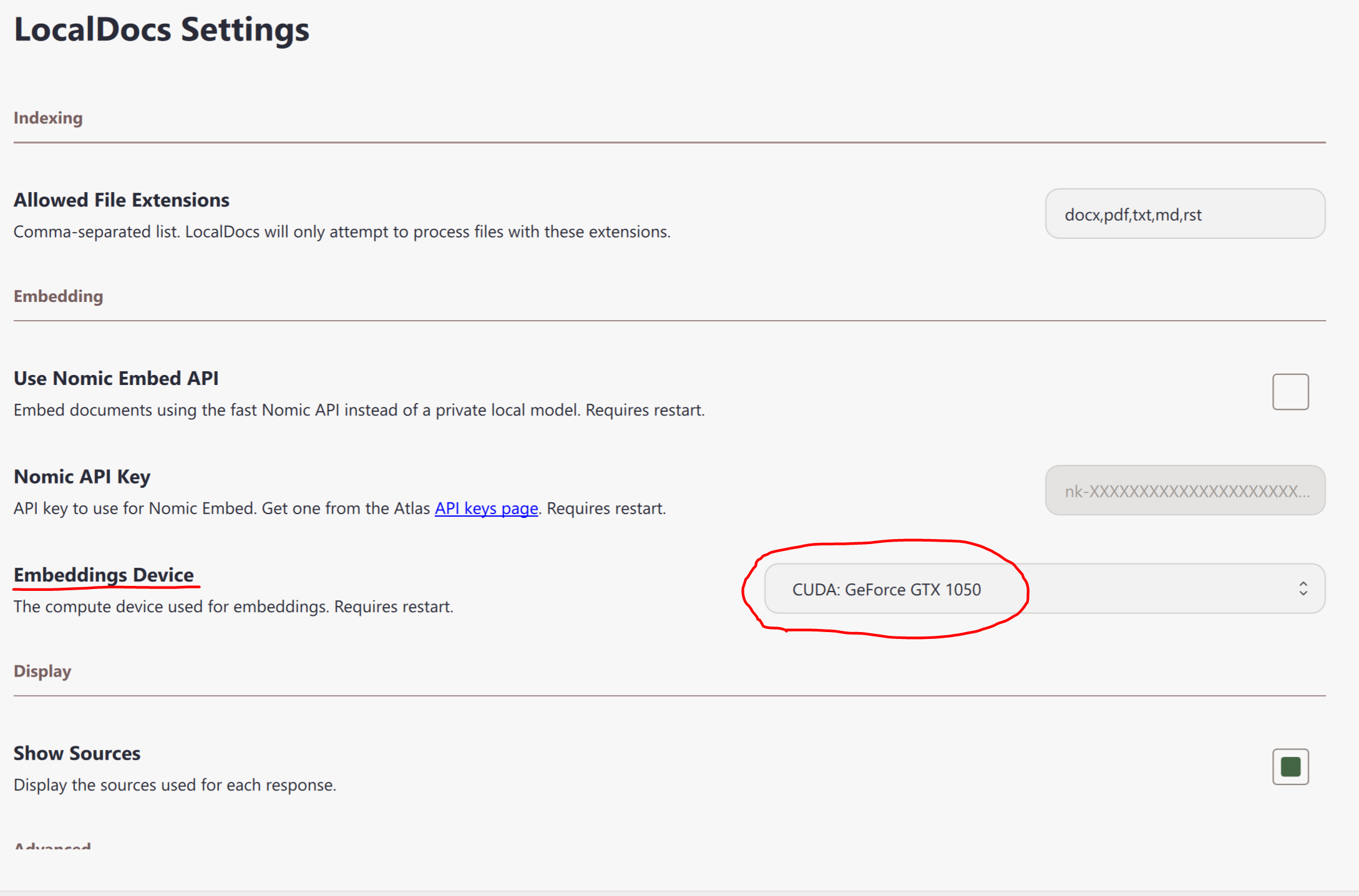
Task: Click the Show Sources setting label
Action: 77,754
